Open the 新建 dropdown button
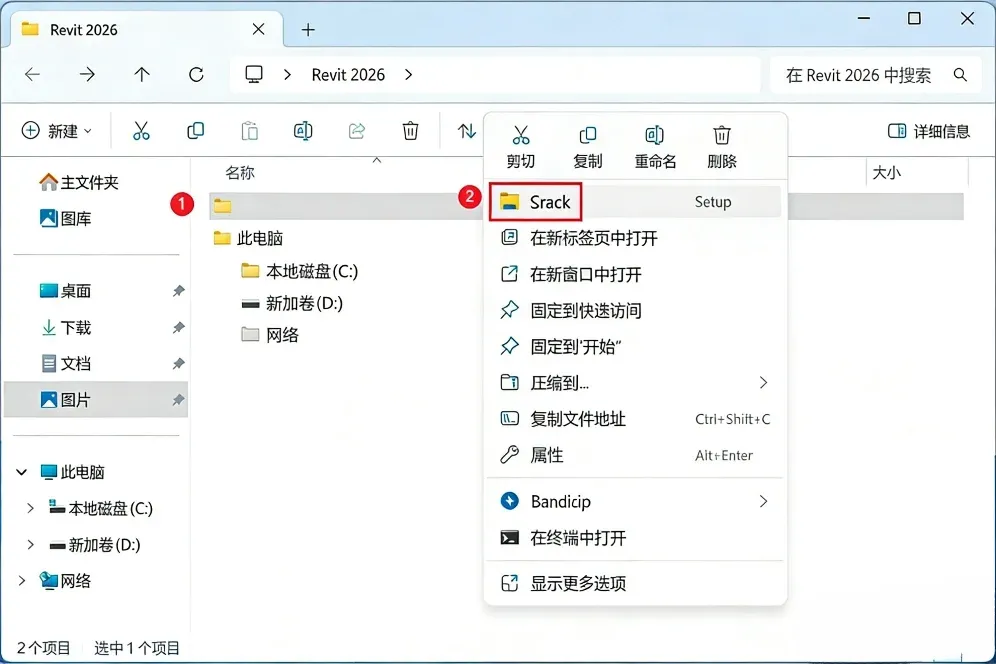996x664 pixels. [57, 131]
